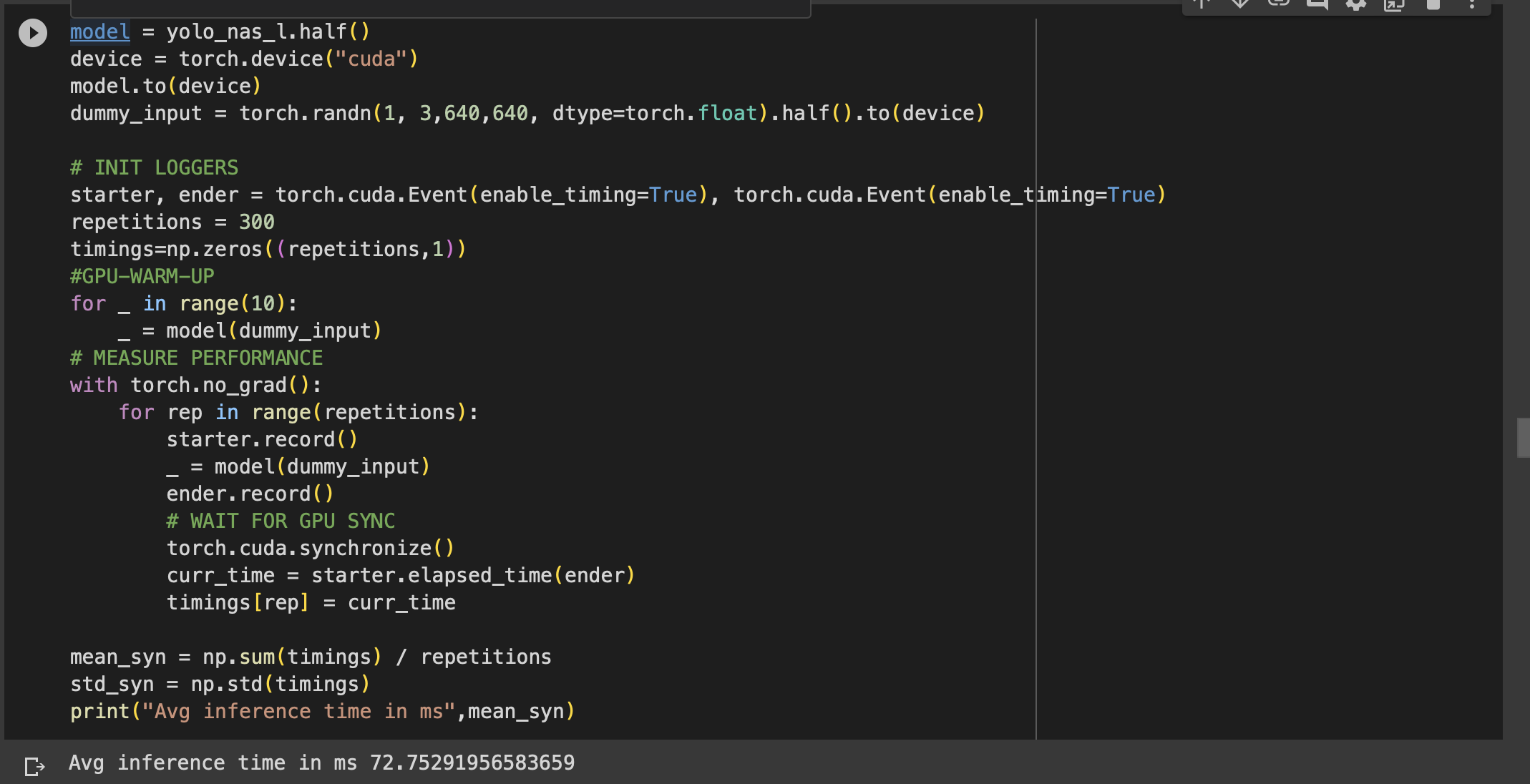The width and height of the screenshot is (1530, 784).
Task: Open the more cell actions menu
Action: click(x=1473, y=6)
